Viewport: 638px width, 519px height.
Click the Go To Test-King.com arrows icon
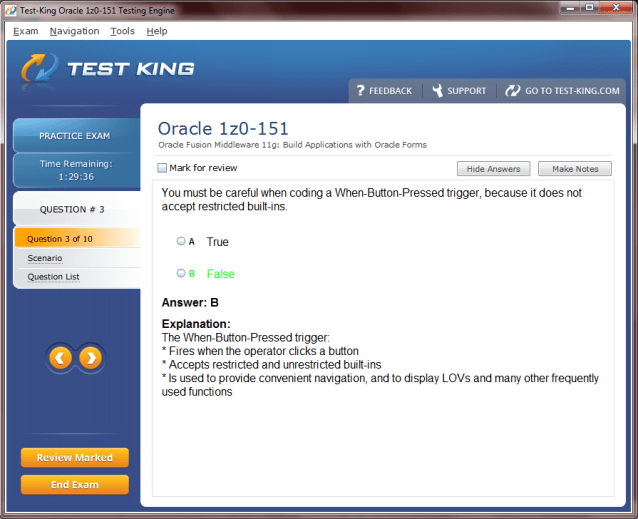tap(513, 90)
